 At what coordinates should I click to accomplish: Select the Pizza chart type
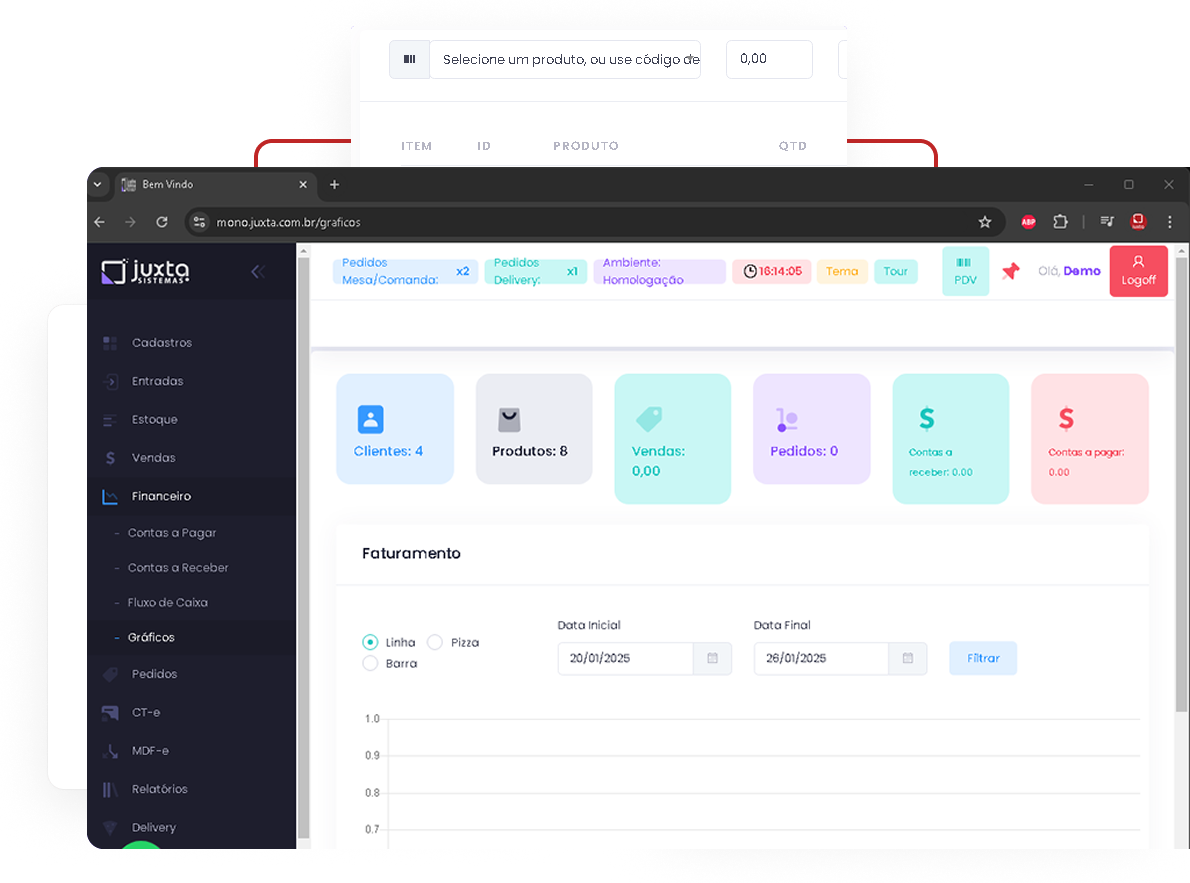point(435,642)
